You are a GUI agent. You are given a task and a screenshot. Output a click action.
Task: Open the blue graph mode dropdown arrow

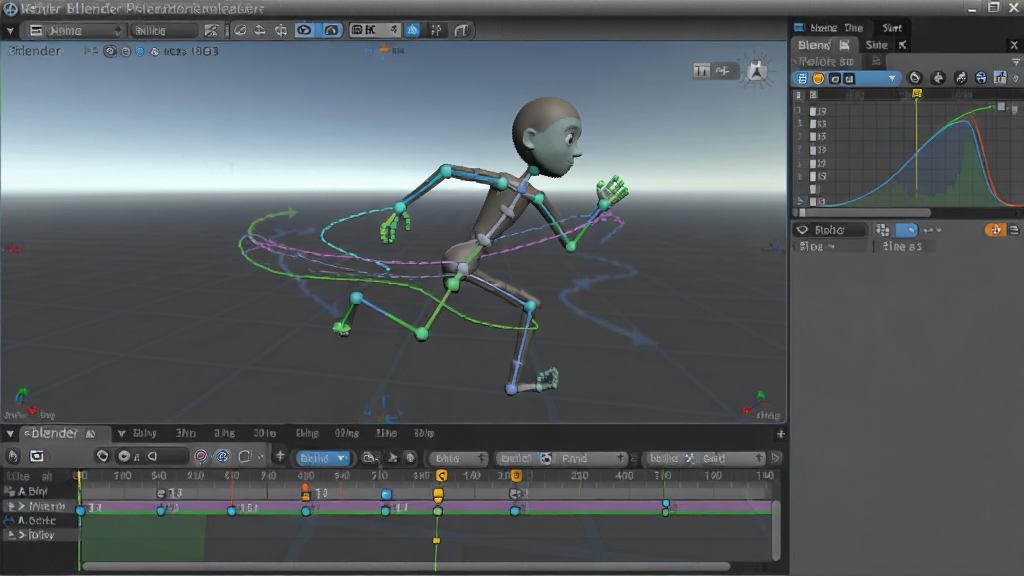892,78
